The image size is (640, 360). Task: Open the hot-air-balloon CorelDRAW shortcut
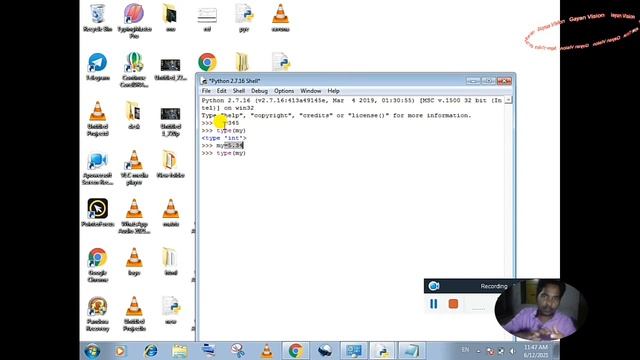click(x=134, y=69)
